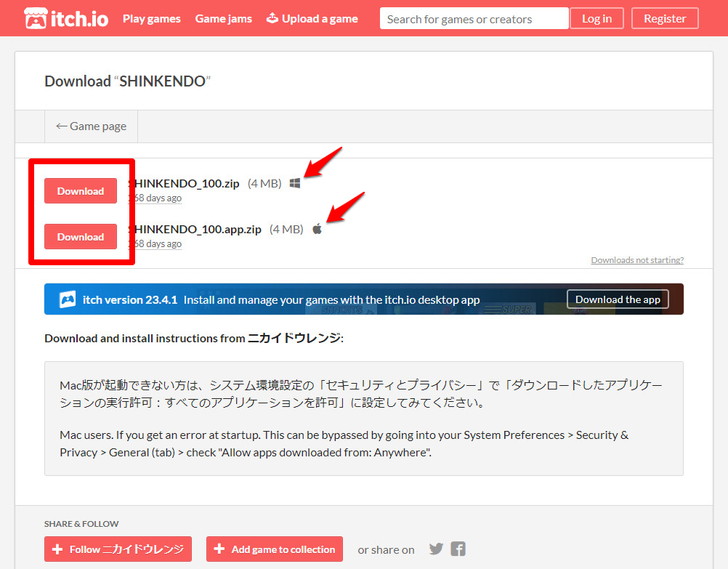Click the itch app icon in banner

(x=68, y=299)
